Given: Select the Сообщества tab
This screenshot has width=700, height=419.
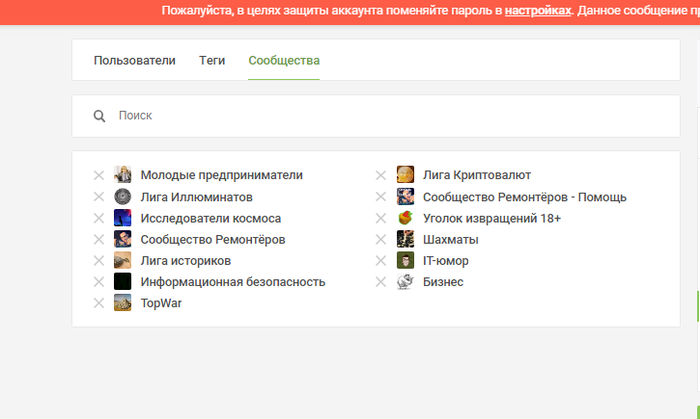Looking at the screenshot, I should [284, 60].
